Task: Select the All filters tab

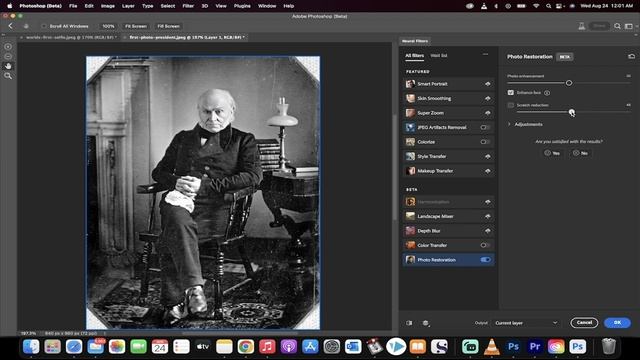Action: (414, 56)
